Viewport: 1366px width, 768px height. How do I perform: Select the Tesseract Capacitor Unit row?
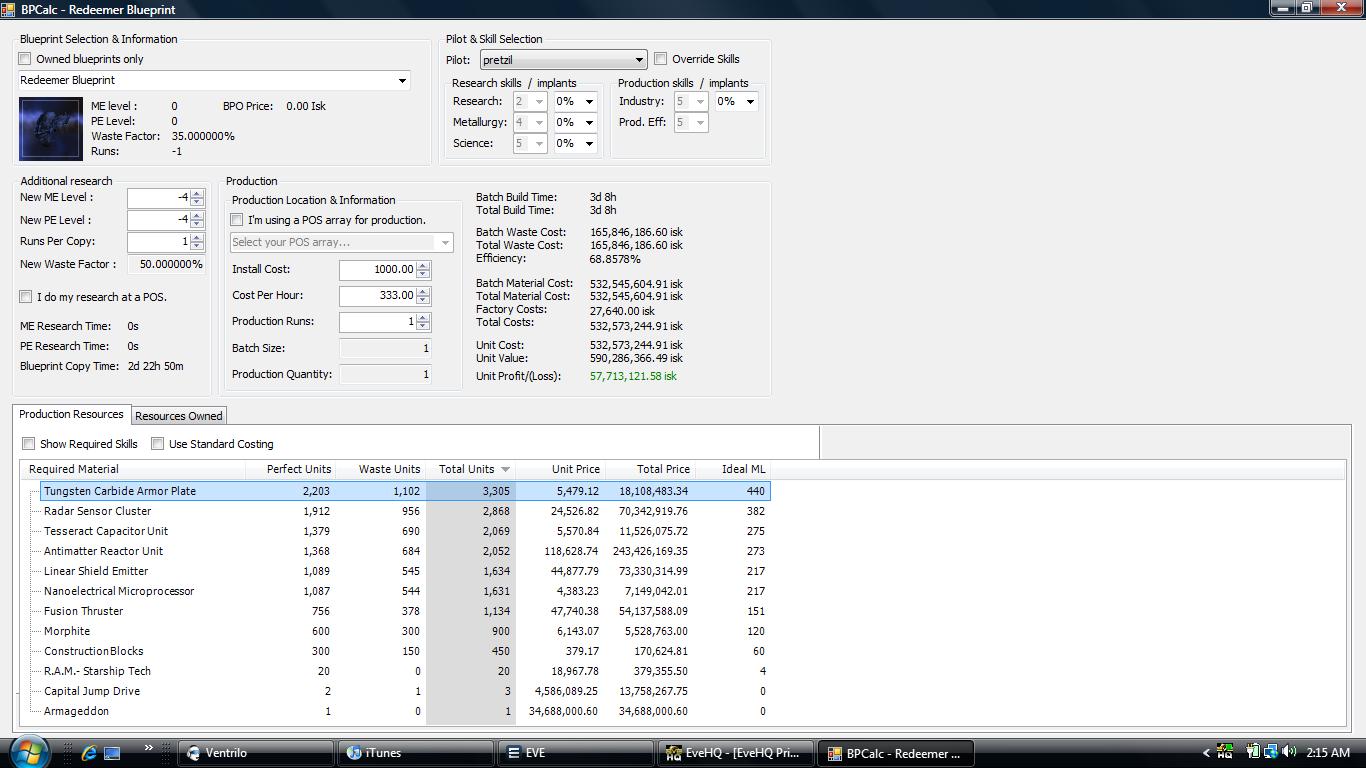[x=405, y=531]
